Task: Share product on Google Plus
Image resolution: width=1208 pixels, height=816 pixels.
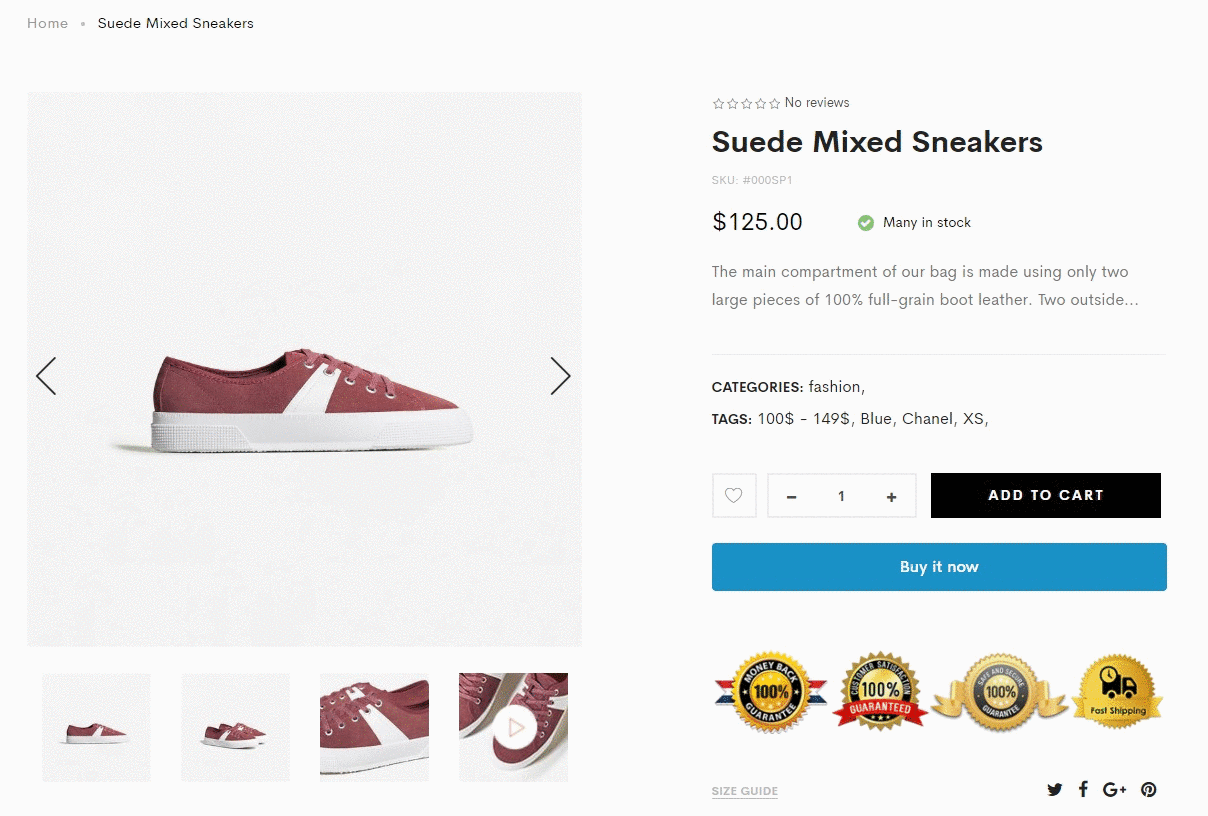Action: pyautogui.click(x=1114, y=789)
